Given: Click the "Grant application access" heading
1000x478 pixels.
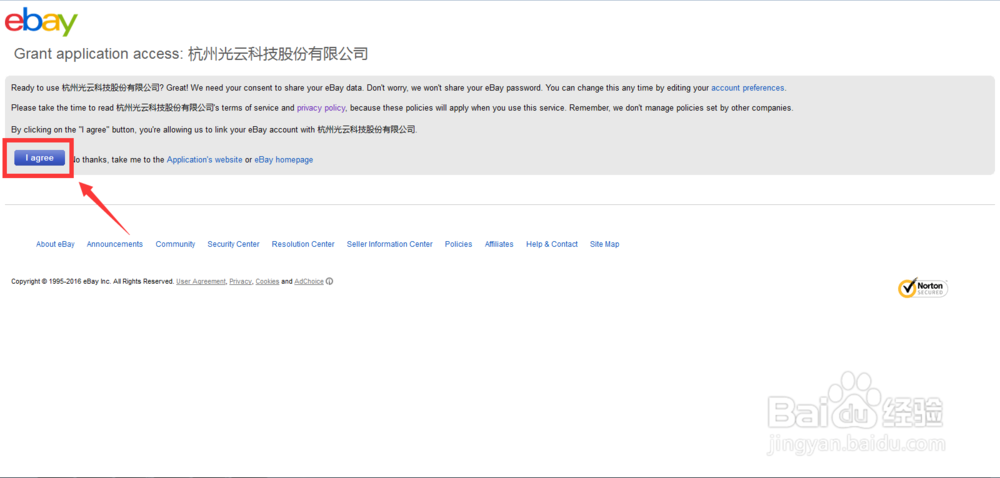Looking at the screenshot, I should [191, 54].
